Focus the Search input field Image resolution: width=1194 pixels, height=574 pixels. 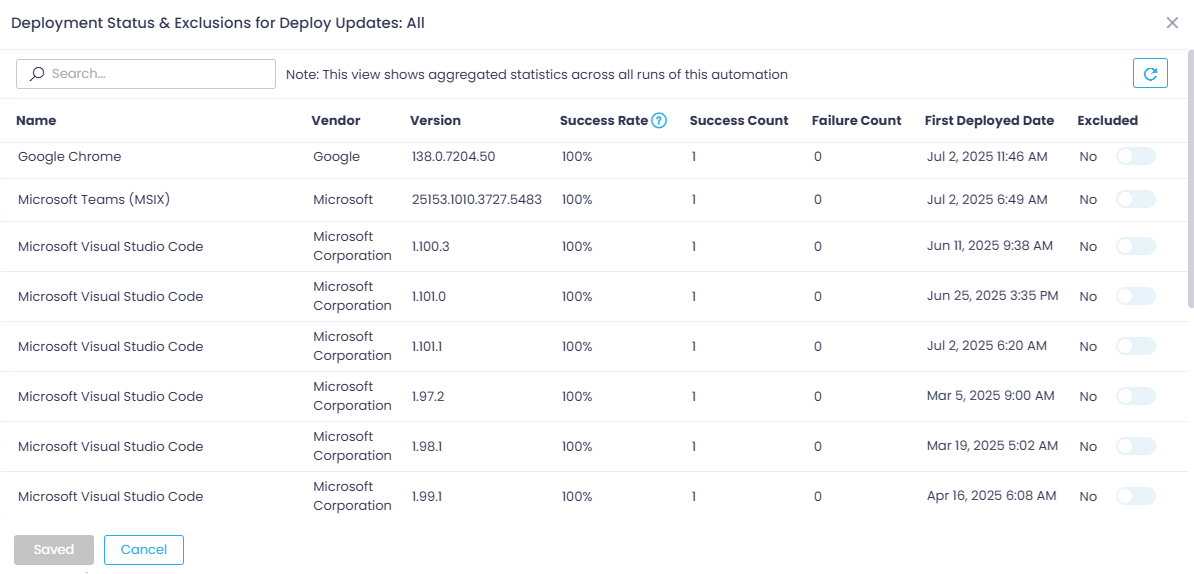click(x=145, y=74)
